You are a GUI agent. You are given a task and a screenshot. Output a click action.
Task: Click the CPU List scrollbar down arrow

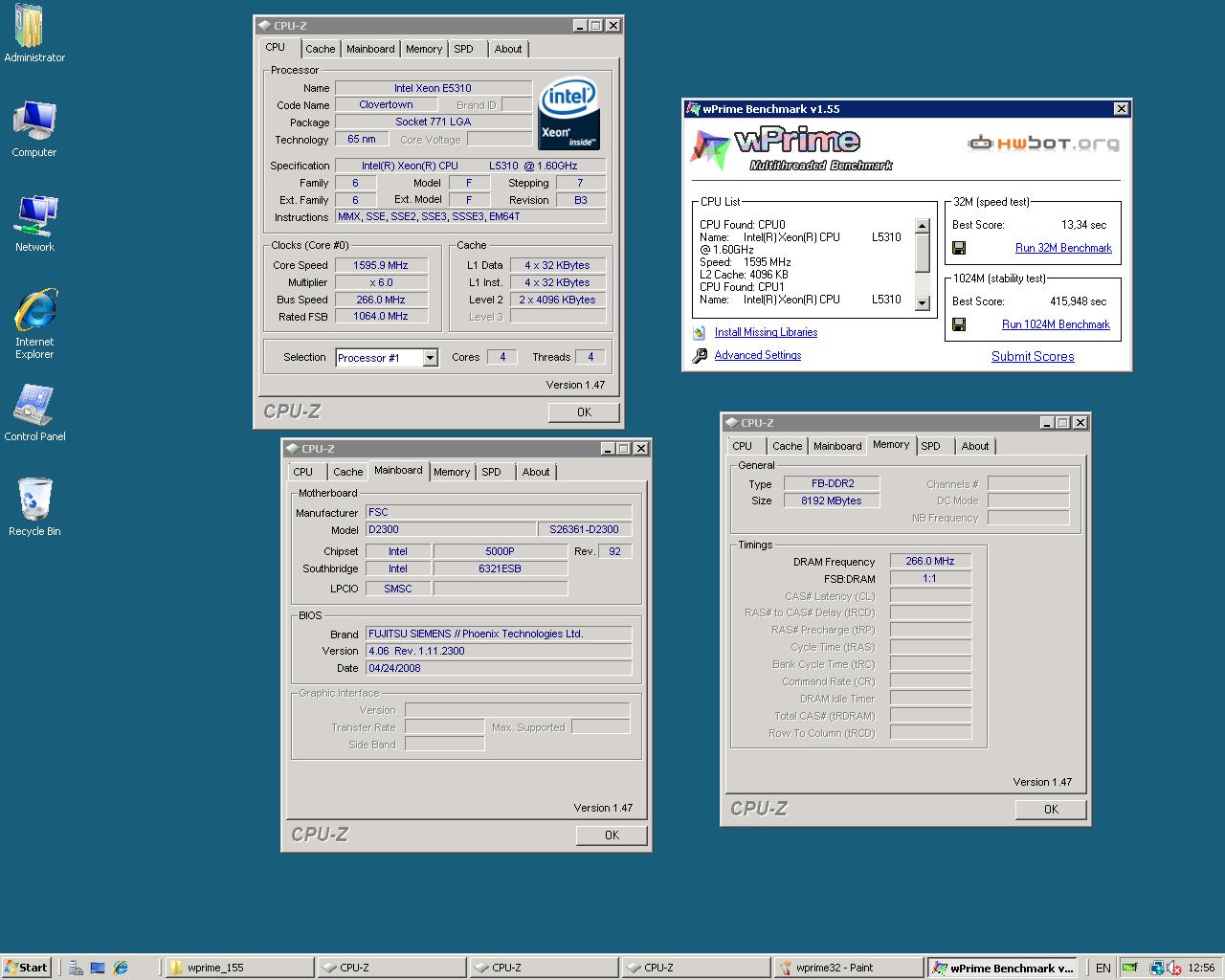click(x=923, y=302)
